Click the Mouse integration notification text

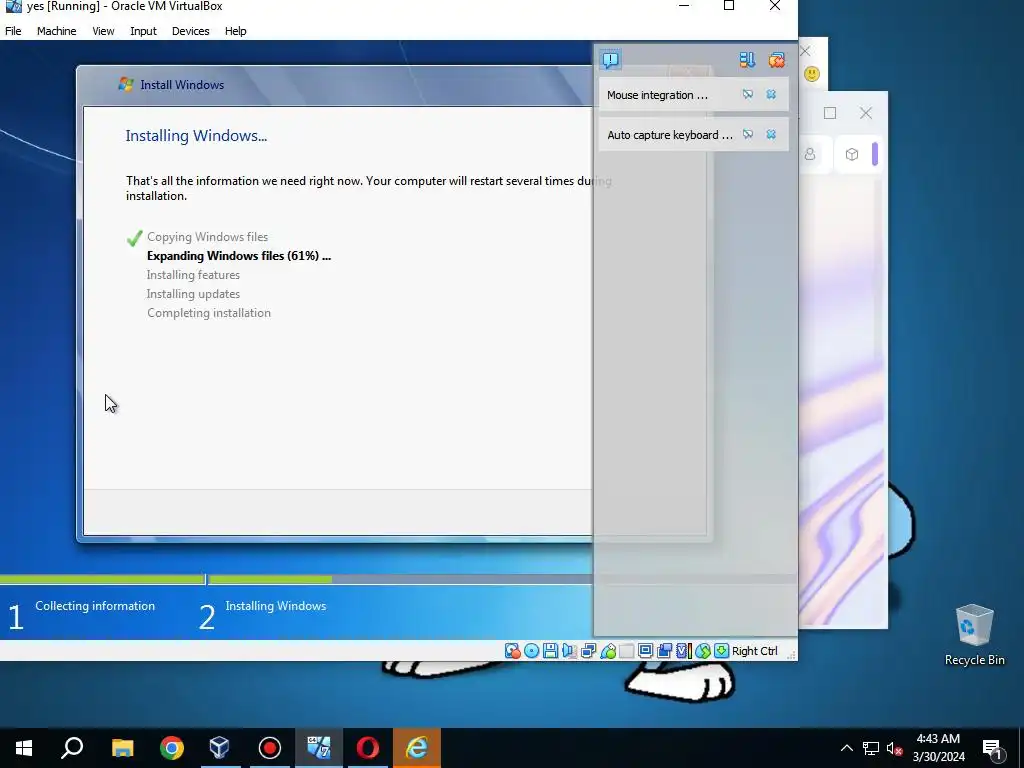tap(657, 95)
